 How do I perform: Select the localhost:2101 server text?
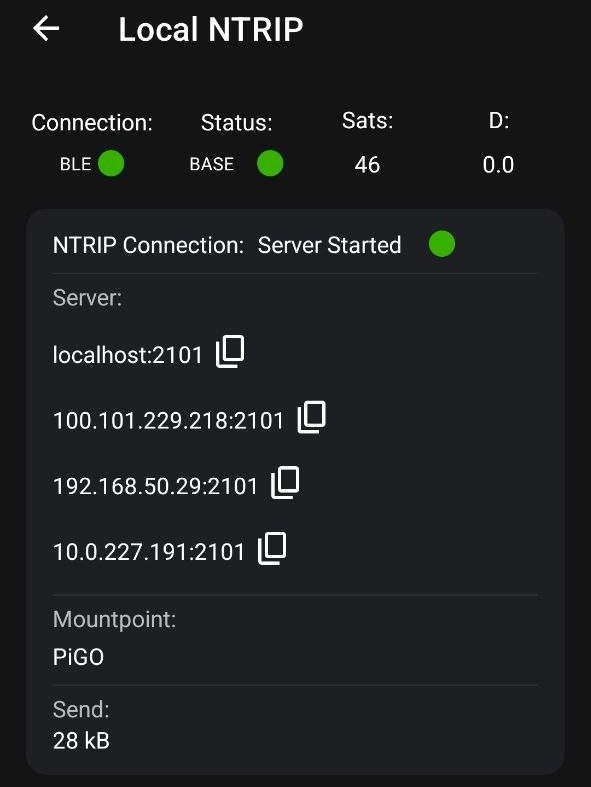point(128,355)
